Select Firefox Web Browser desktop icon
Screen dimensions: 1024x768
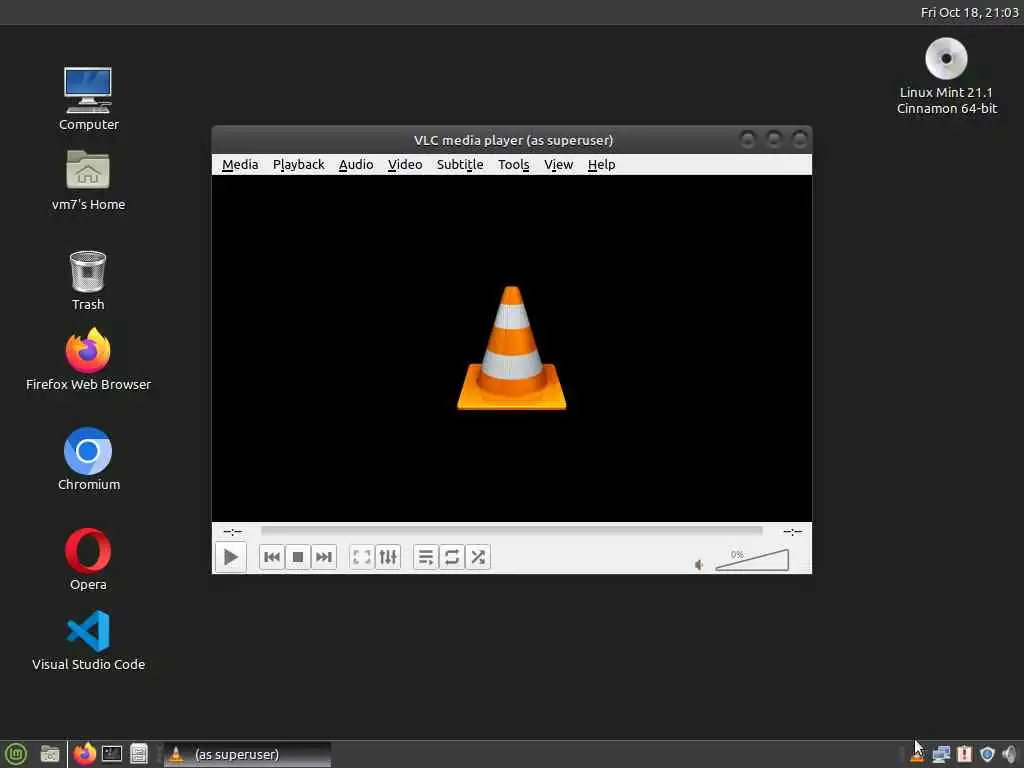(x=88, y=359)
